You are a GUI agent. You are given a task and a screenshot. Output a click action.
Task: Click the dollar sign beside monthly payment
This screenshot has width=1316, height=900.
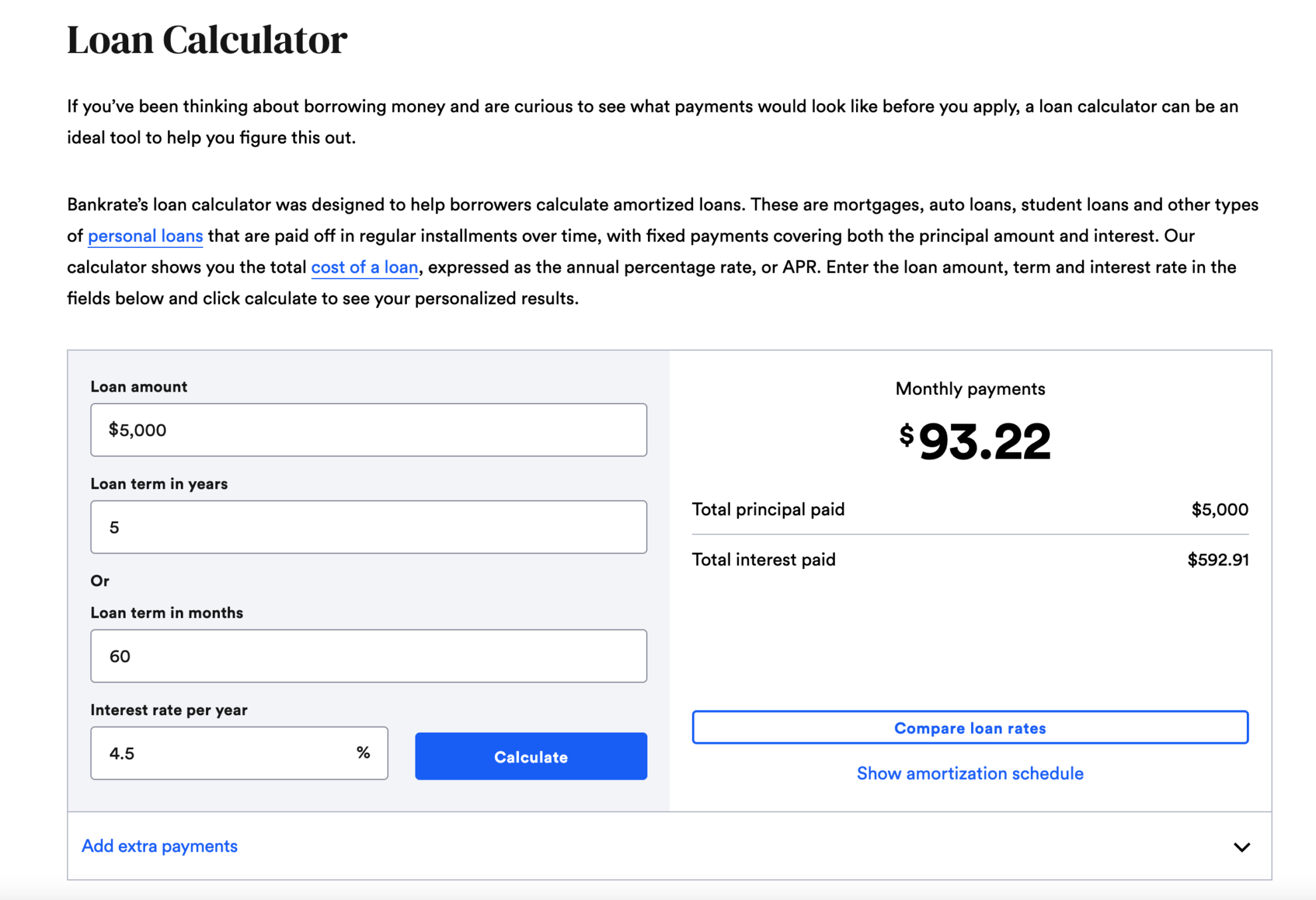(906, 435)
